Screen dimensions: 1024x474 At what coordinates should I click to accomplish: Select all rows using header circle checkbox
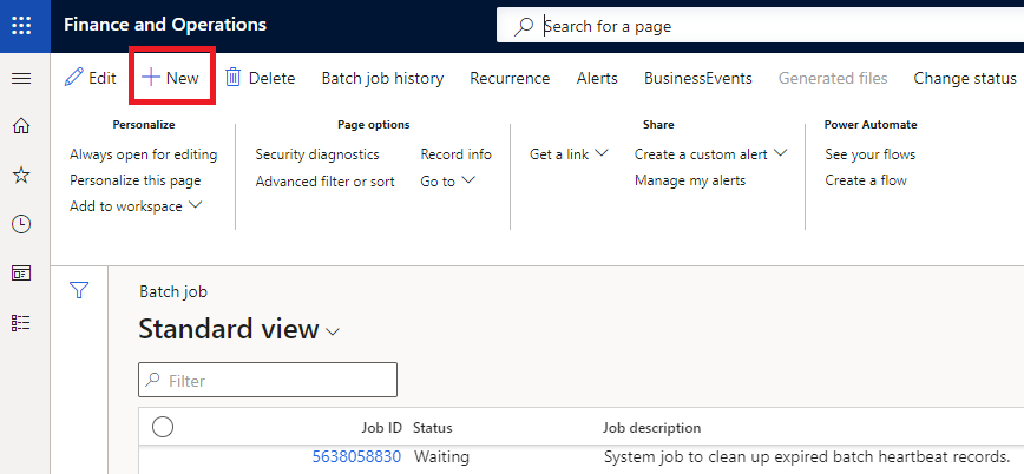click(162, 427)
